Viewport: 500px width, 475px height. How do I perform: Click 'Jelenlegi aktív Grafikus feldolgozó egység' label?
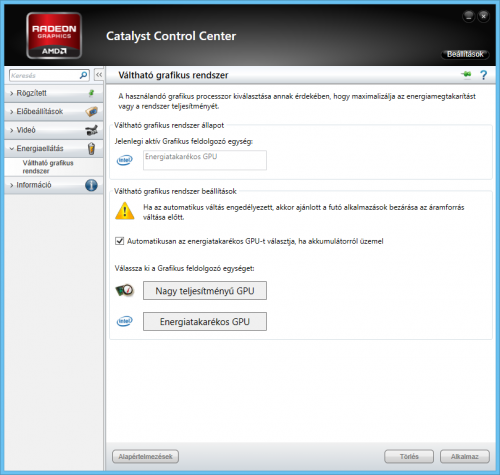(184, 141)
